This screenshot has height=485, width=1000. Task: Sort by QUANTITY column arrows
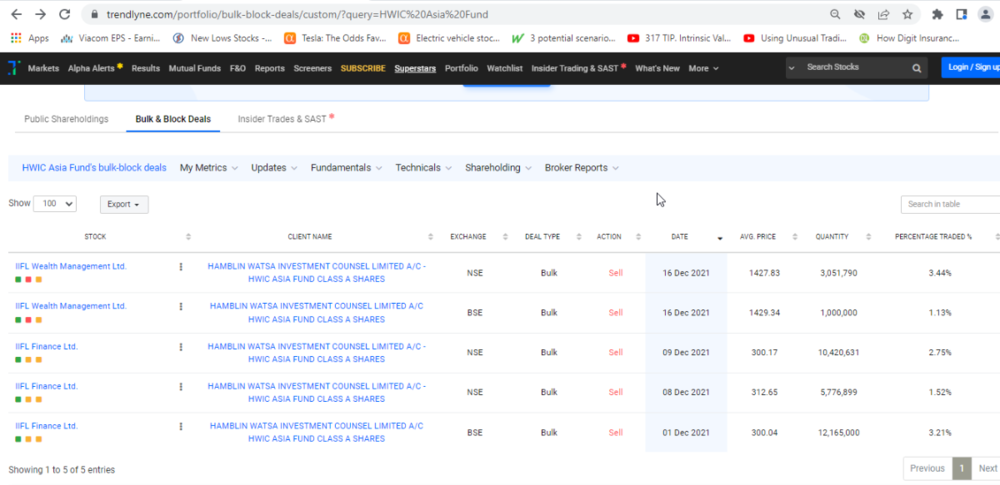click(x=869, y=237)
